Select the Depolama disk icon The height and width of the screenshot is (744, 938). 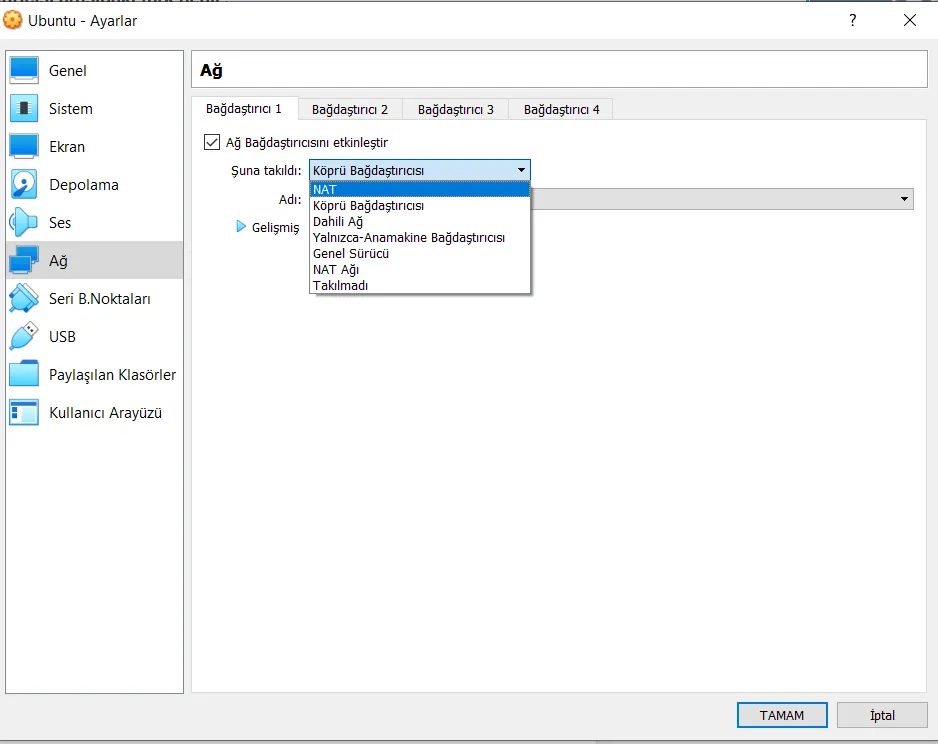24,184
